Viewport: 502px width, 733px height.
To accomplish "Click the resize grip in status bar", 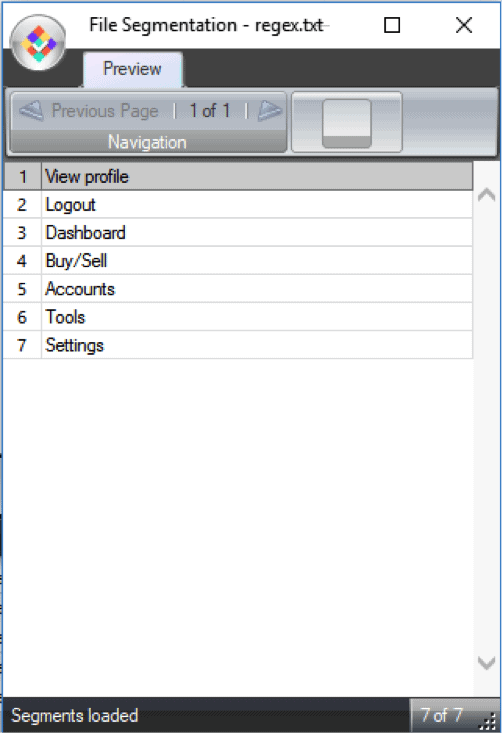I will point(489,722).
